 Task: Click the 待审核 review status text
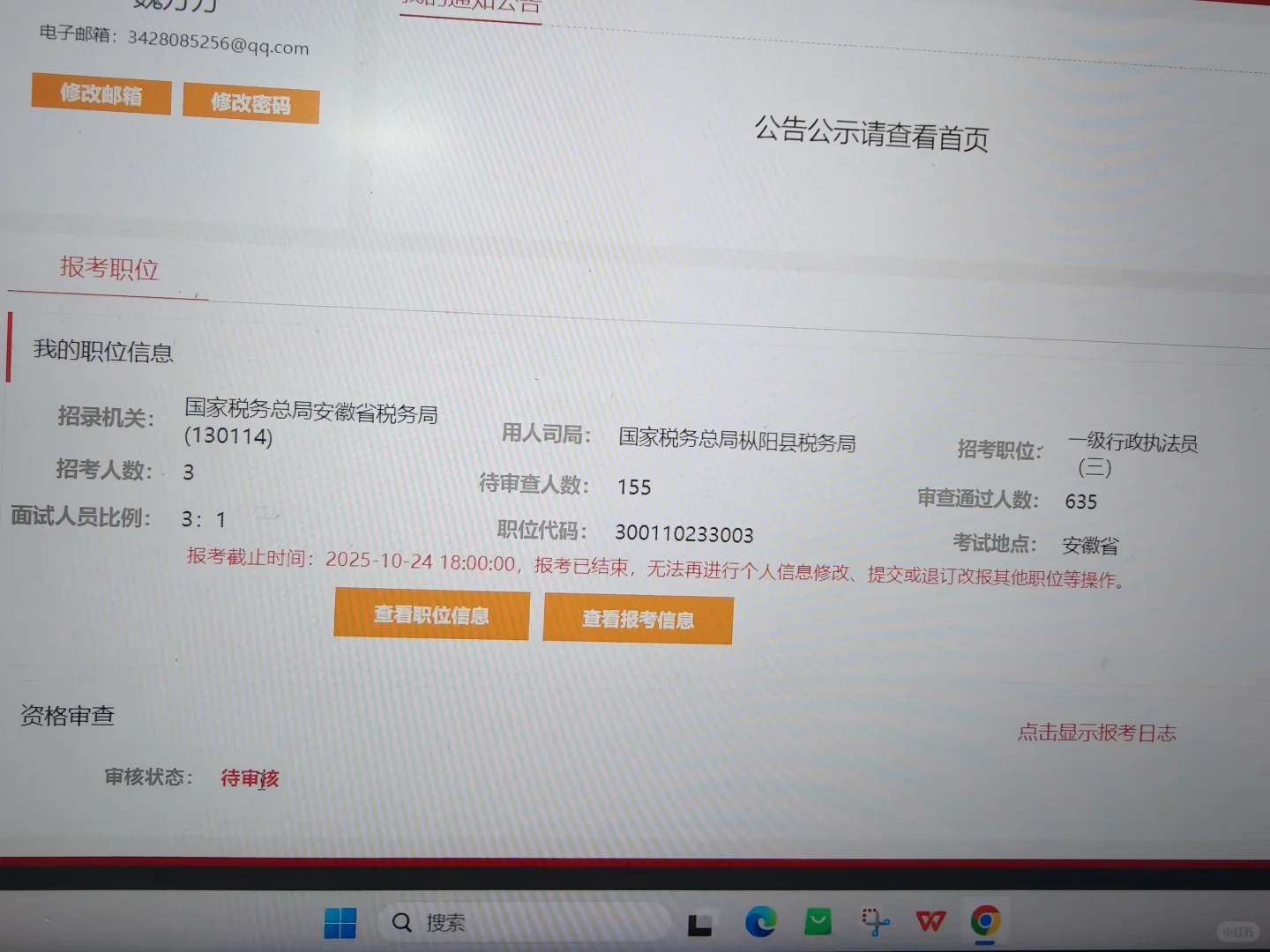click(x=250, y=778)
